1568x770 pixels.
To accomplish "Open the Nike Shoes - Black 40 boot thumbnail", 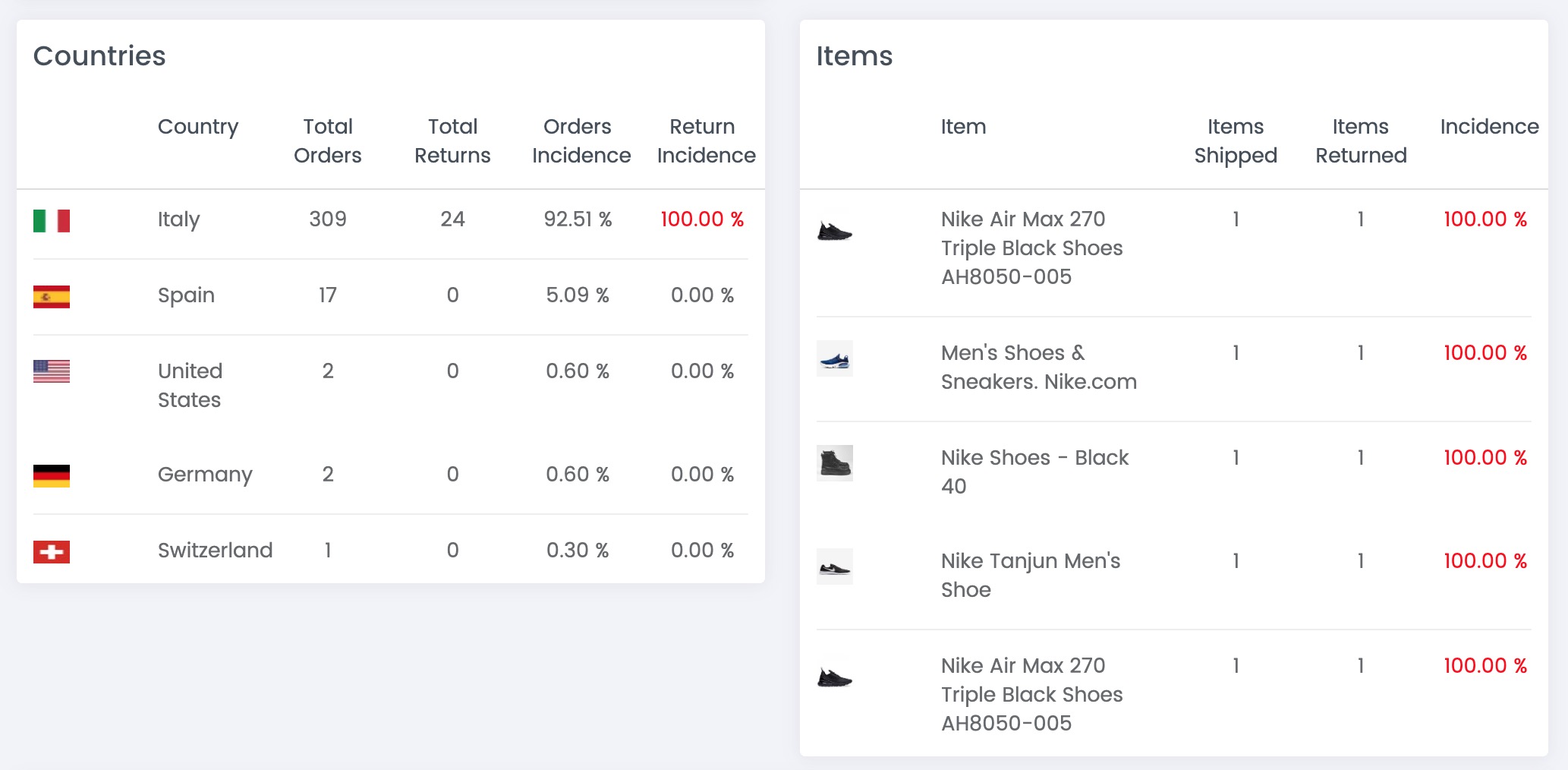I will 835,463.
